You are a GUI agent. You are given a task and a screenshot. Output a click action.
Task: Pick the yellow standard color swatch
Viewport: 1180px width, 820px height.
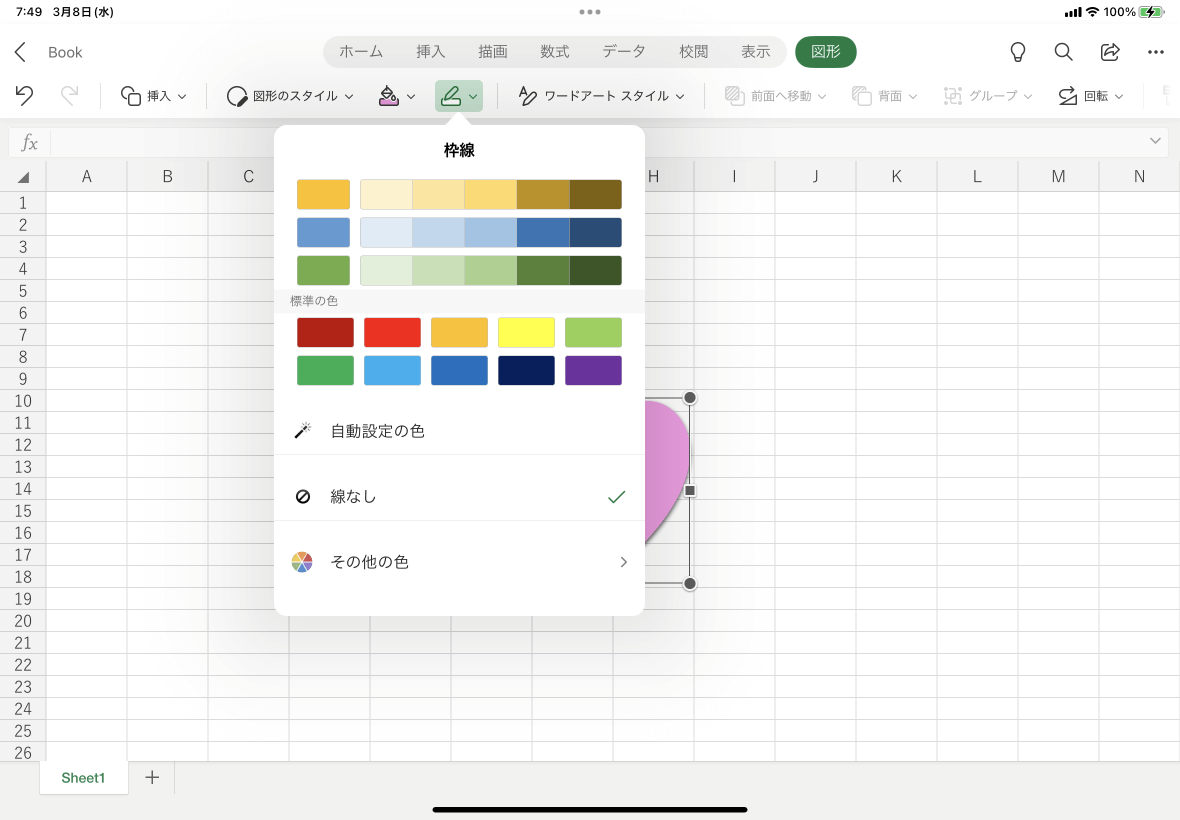pyautogui.click(x=526, y=332)
